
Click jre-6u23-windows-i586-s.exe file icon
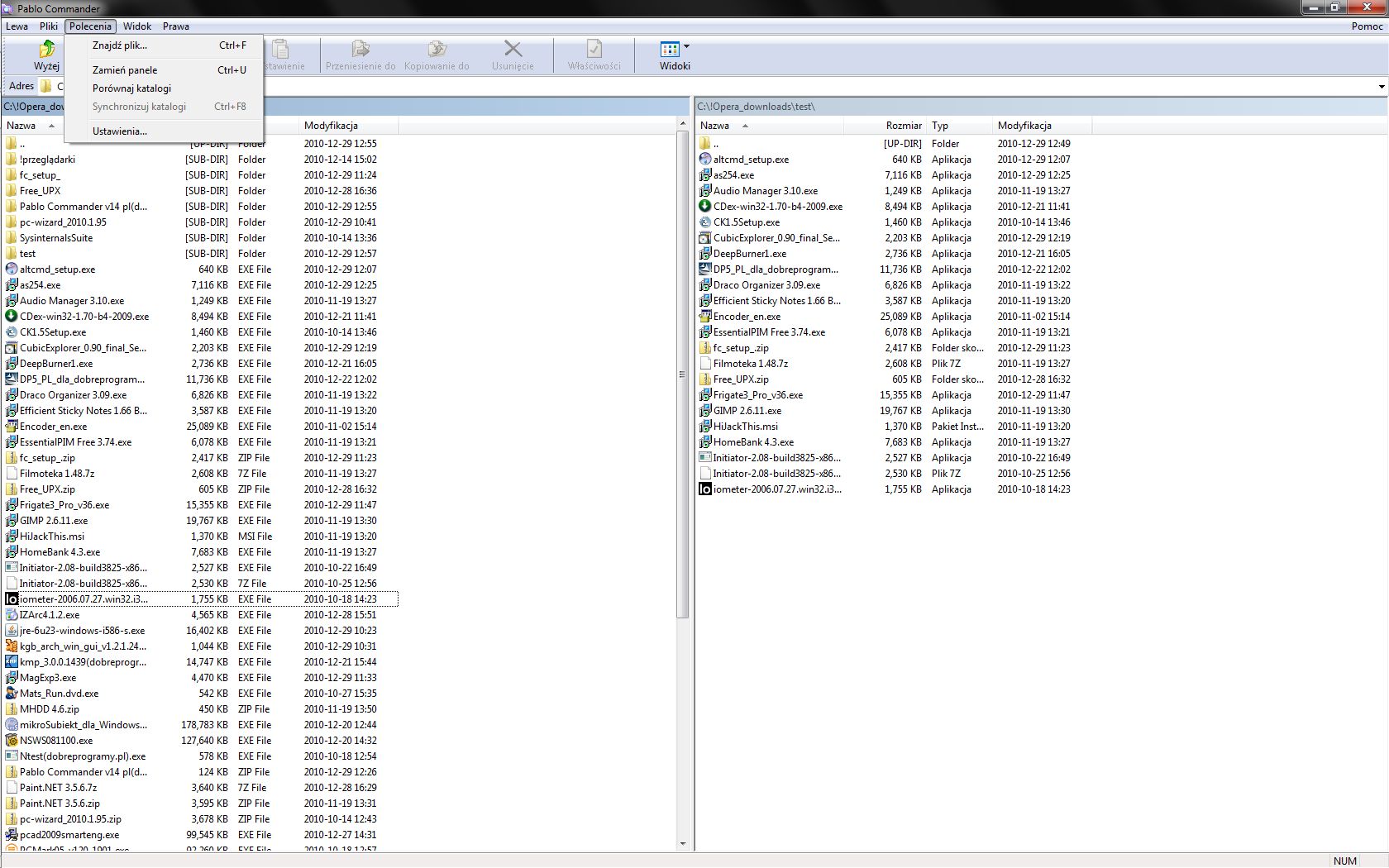12,631
